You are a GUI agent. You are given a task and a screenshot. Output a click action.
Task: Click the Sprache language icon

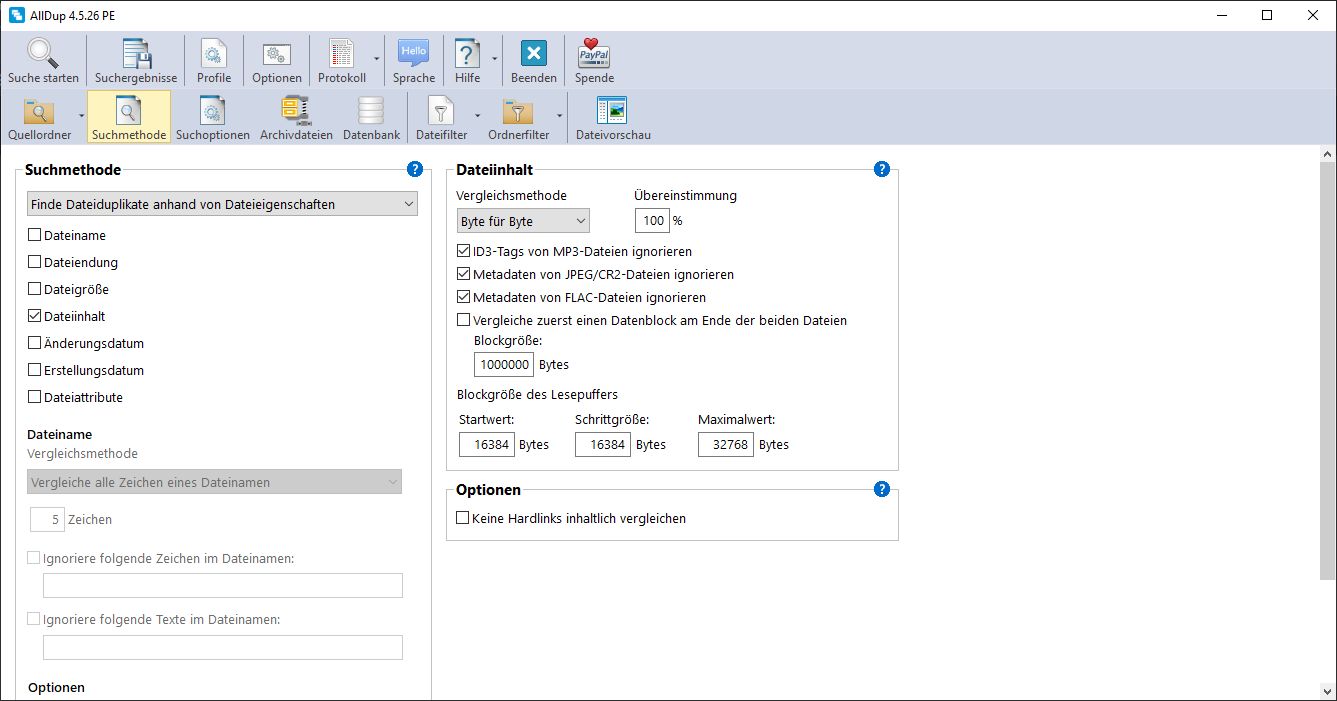413,54
